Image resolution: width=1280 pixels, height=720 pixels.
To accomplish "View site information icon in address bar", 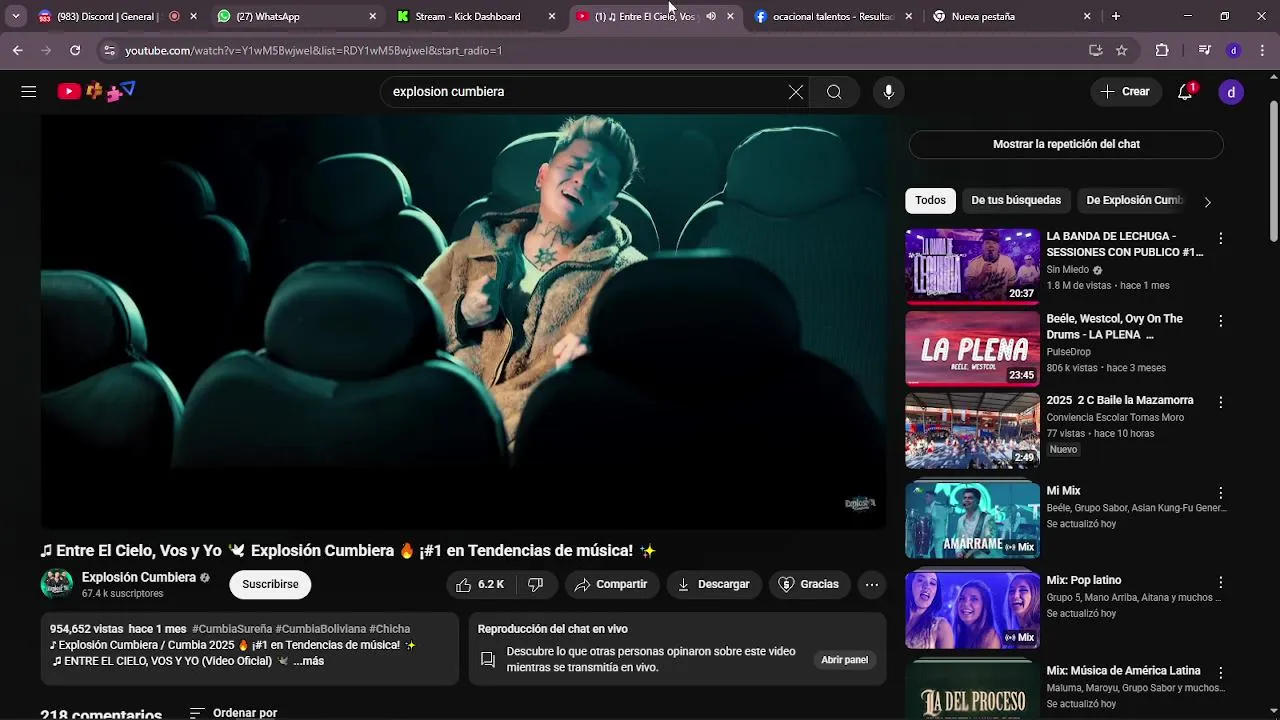I will (109, 50).
